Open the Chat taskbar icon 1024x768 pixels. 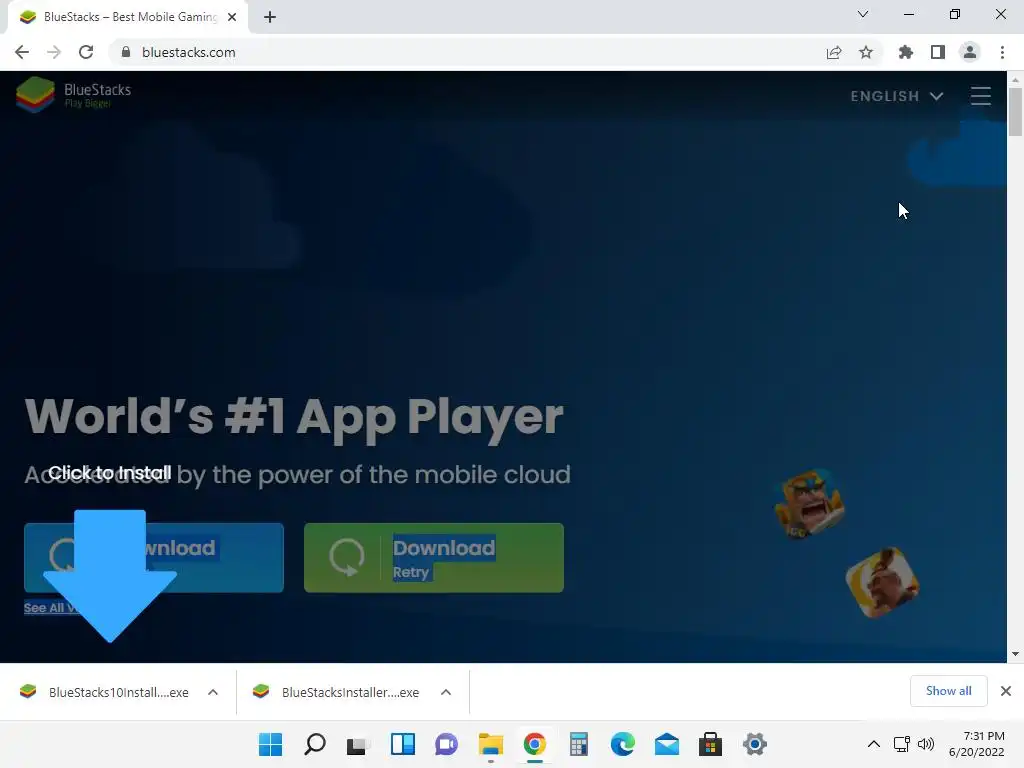coord(447,744)
